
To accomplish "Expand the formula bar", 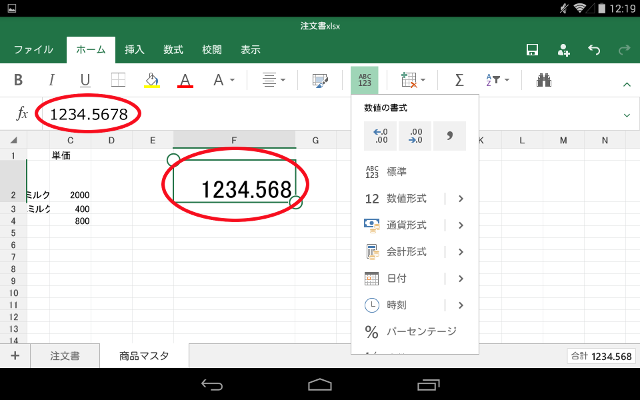I will point(627,115).
